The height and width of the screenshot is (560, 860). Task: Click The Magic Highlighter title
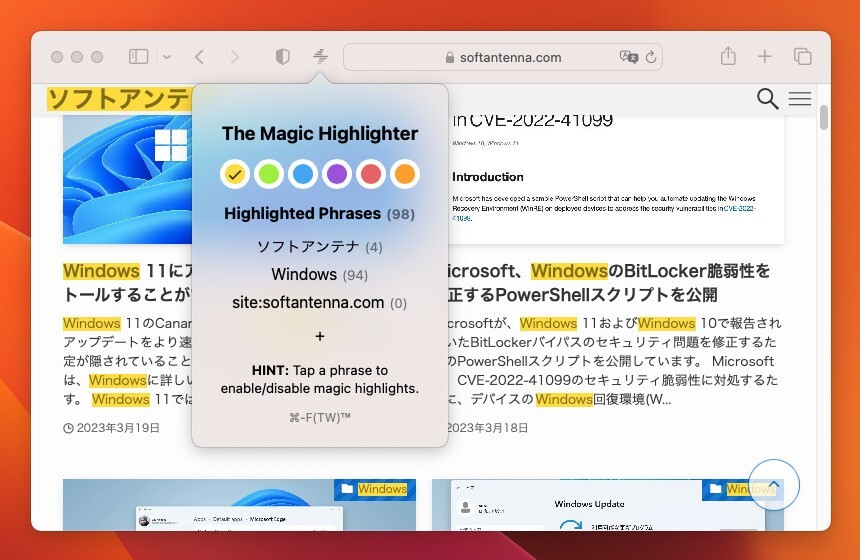(320, 133)
